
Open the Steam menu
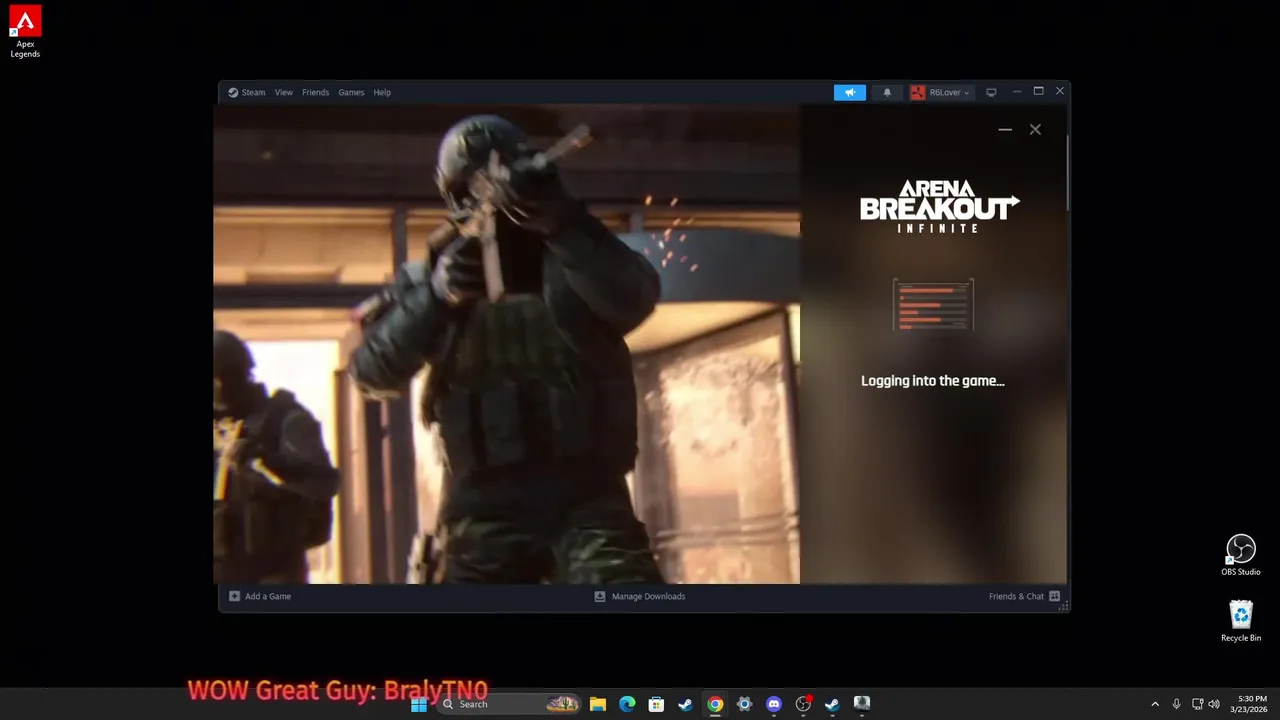(x=246, y=92)
